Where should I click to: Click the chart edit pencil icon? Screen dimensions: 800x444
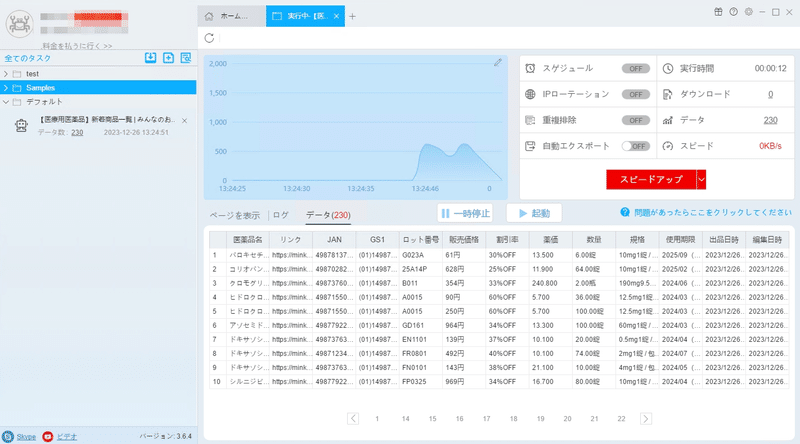coord(497,62)
